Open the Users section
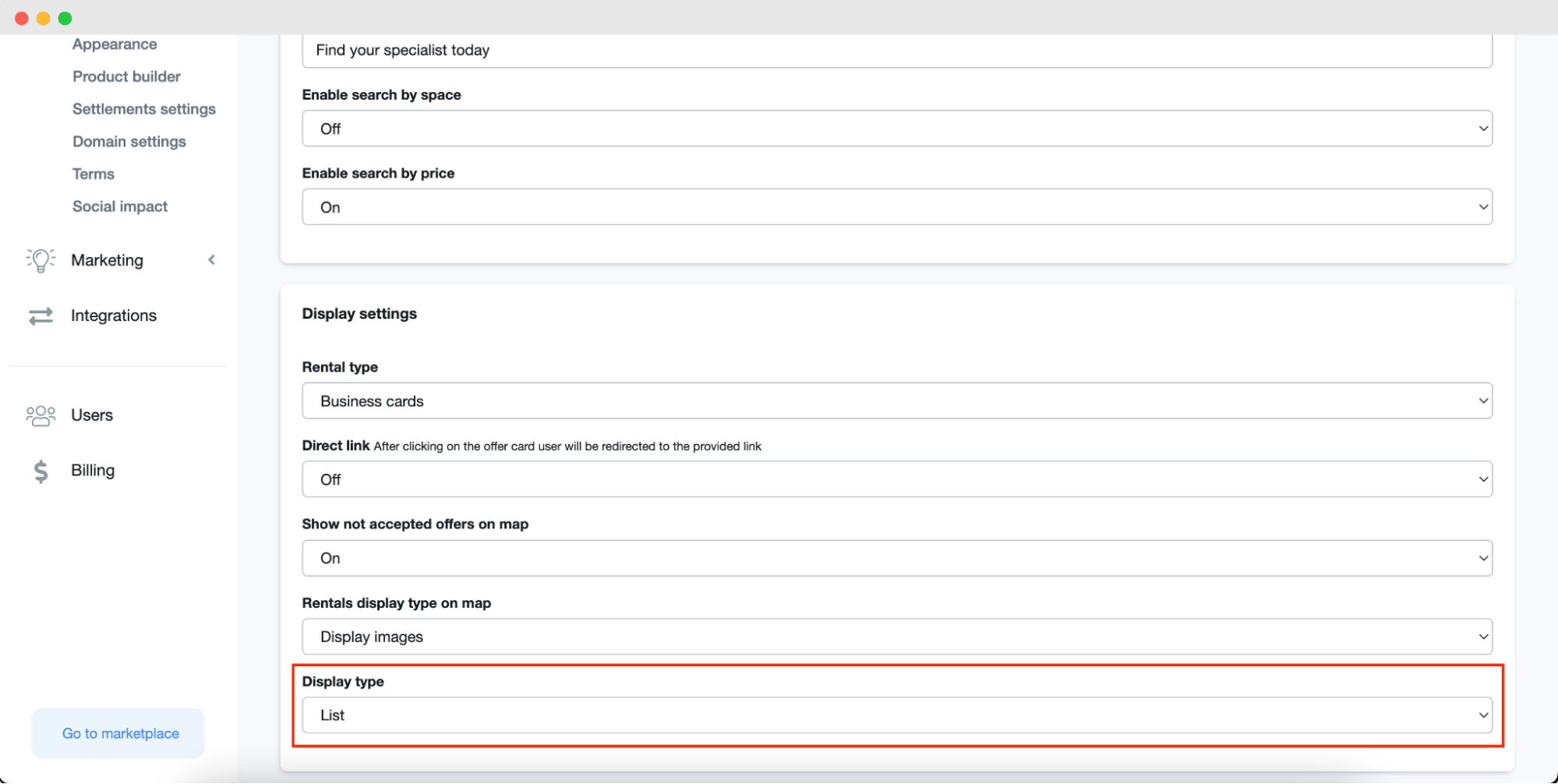The width and height of the screenshot is (1558, 784). click(x=92, y=415)
